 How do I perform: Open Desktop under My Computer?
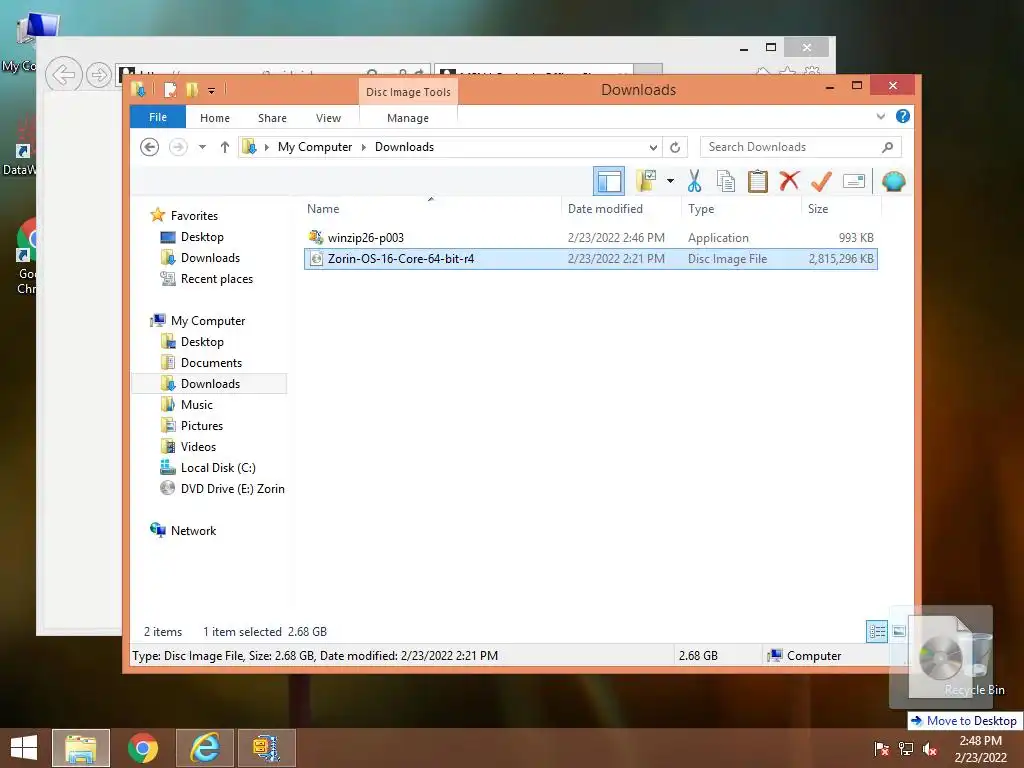pyautogui.click(x=202, y=342)
